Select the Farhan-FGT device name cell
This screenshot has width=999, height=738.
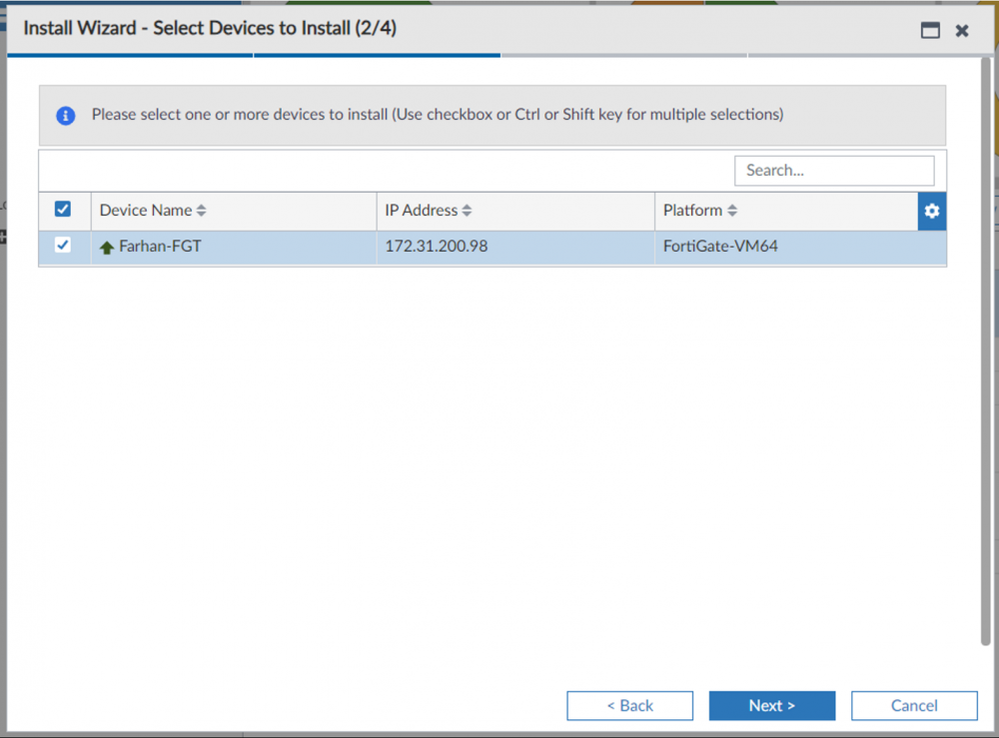click(160, 246)
